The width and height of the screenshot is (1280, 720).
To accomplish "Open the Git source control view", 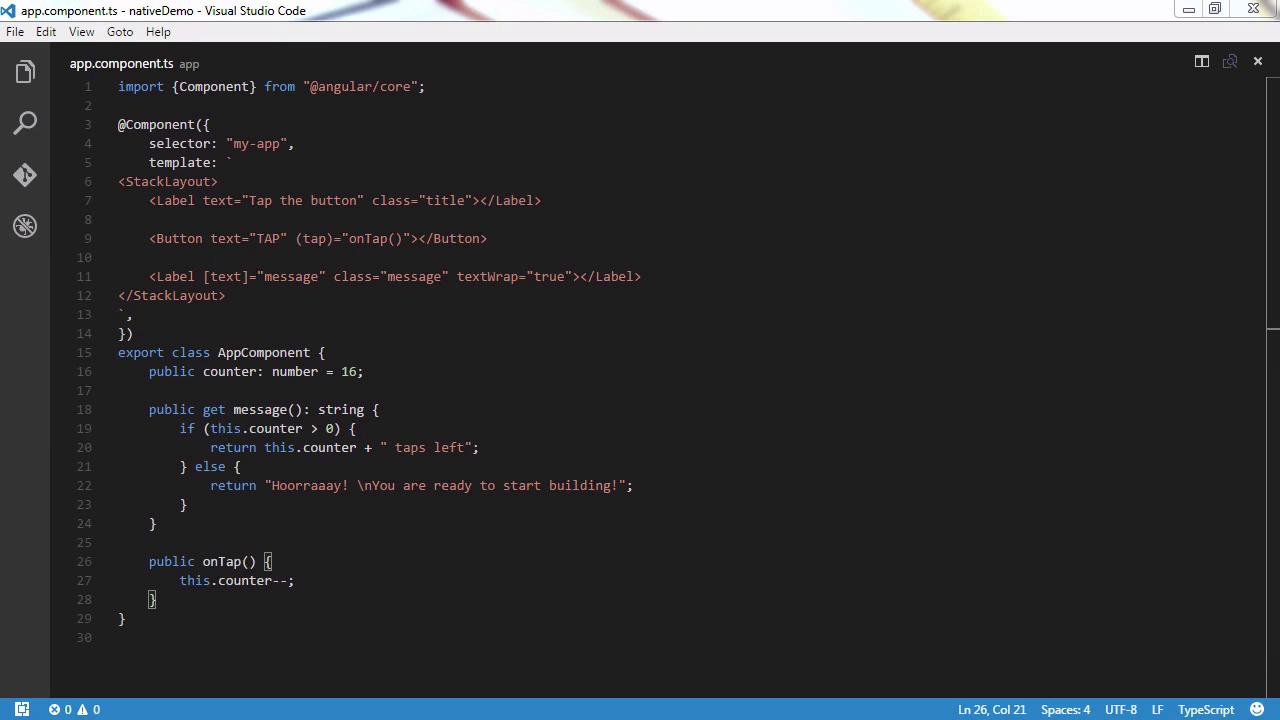I will (x=25, y=175).
